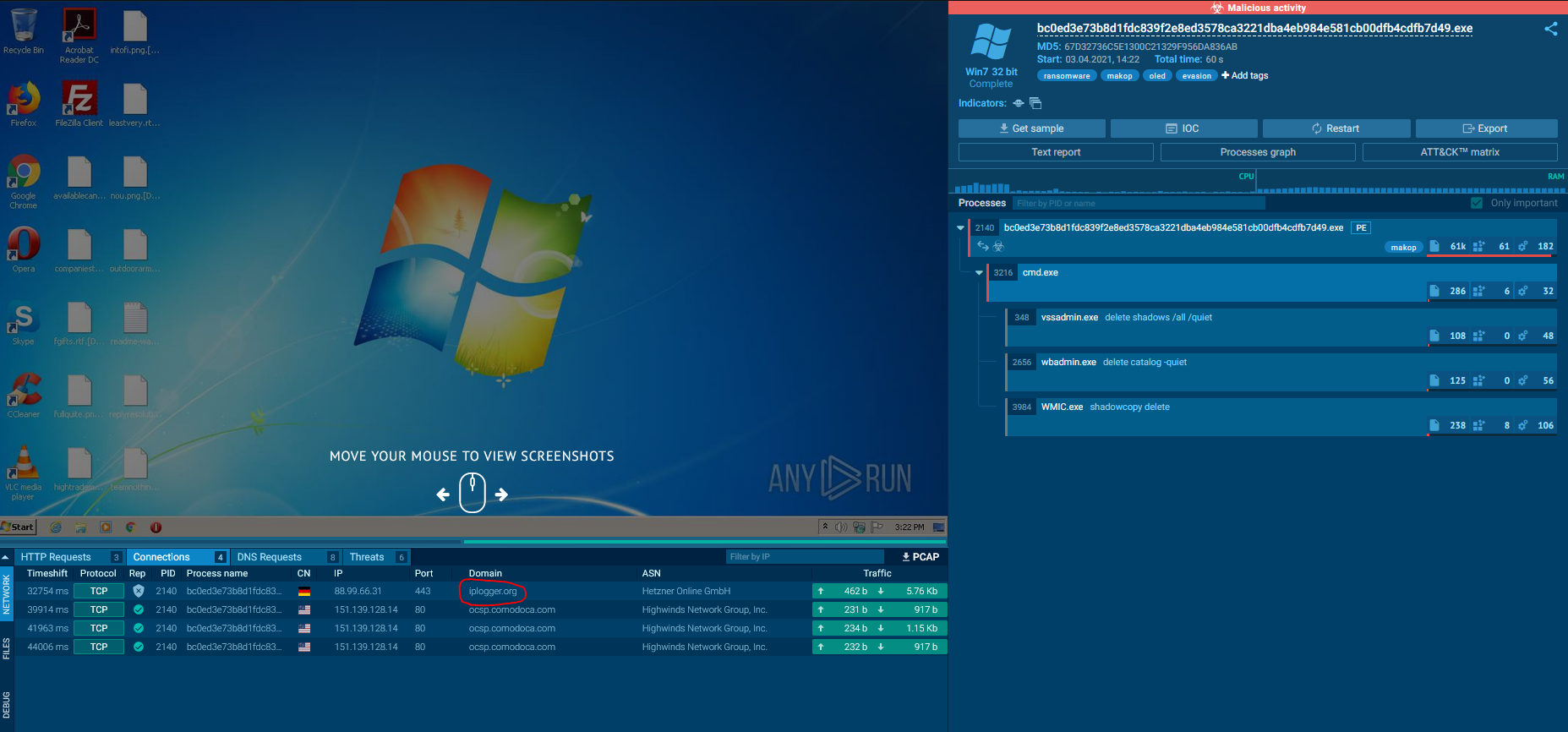
Task: Click the gears icon beside wbadmin's 56 count
Action: pos(1522,380)
